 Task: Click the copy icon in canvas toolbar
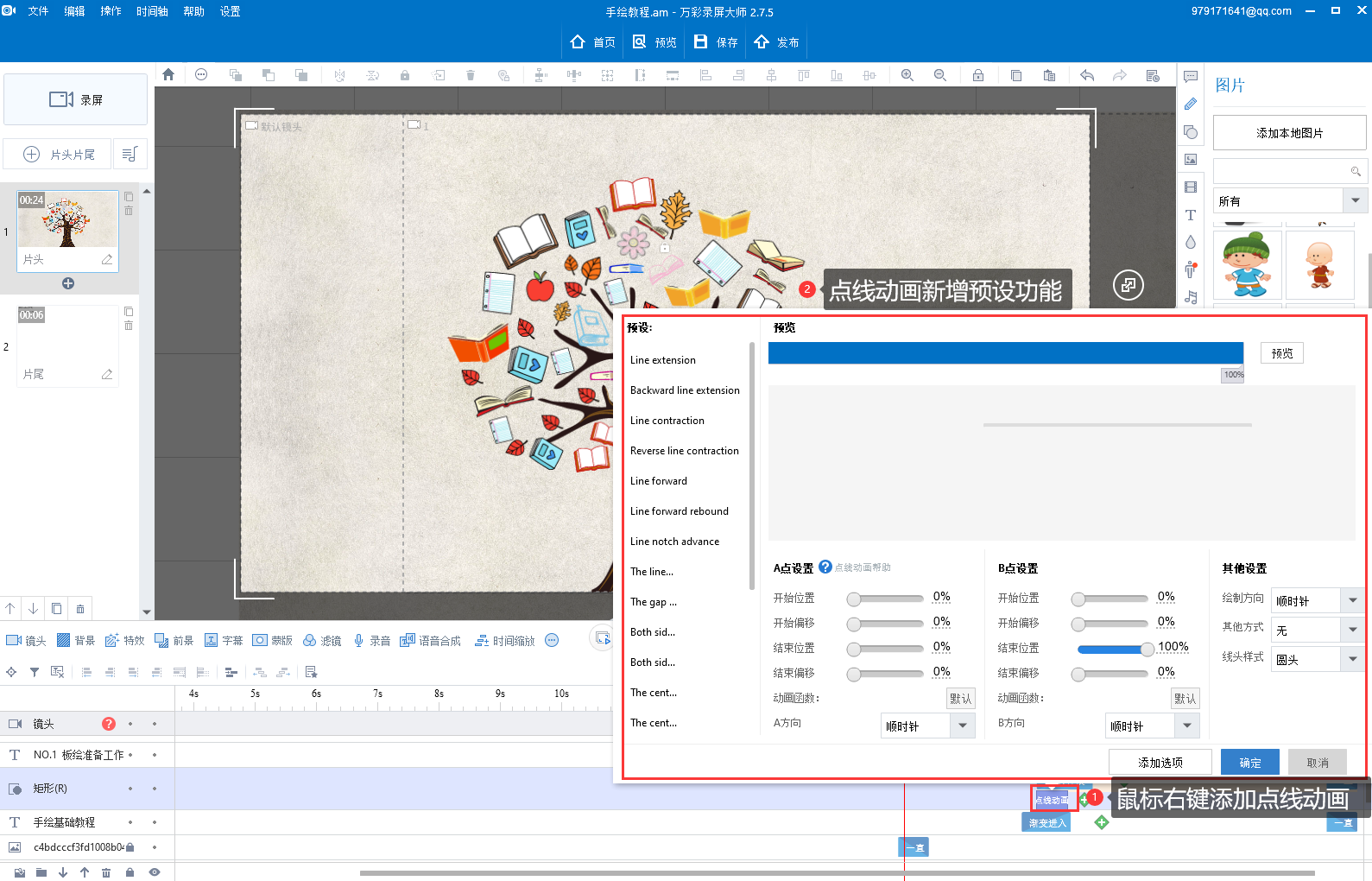pyautogui.click(x=1016, y=75)
